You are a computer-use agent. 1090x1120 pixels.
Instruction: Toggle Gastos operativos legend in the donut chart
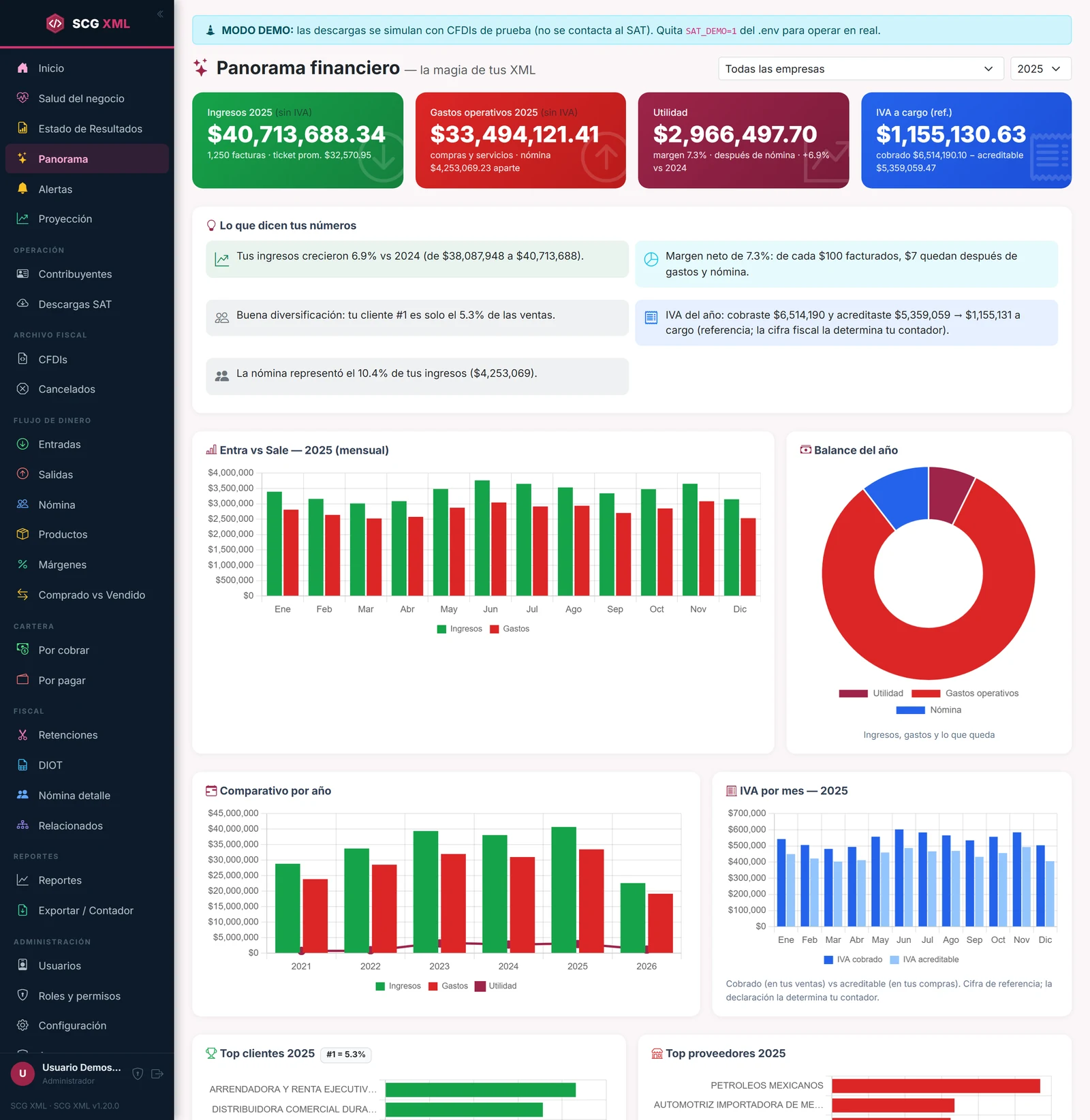(965, 694)
